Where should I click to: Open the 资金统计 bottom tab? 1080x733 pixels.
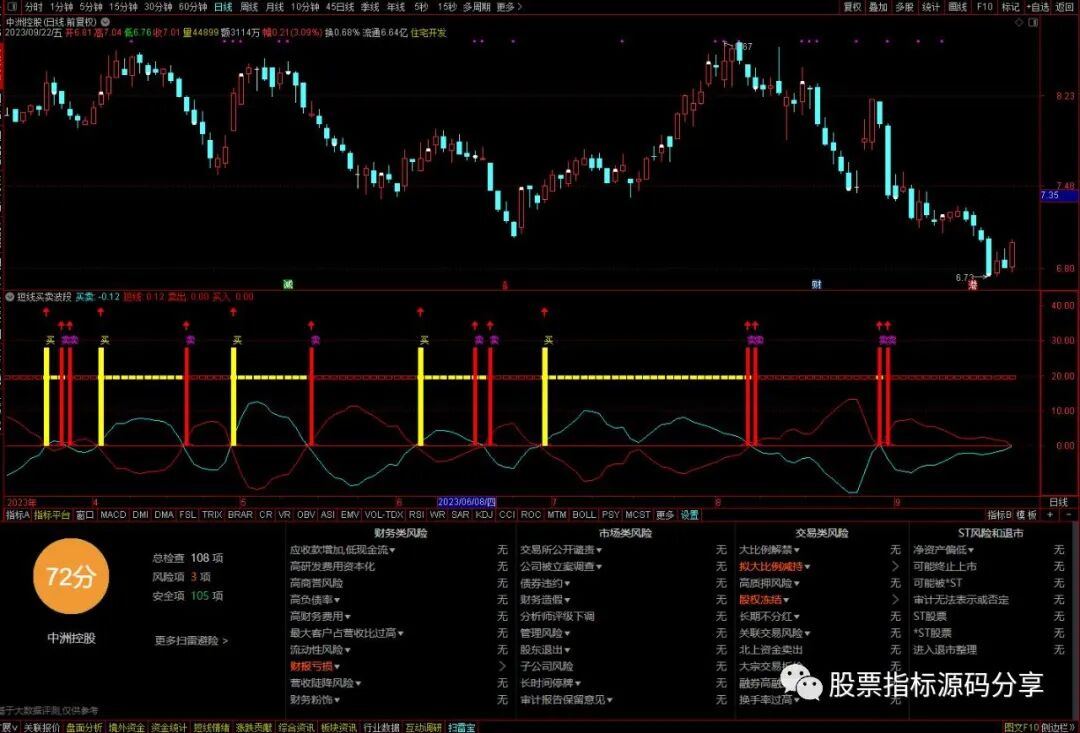(x=169, y=727)
